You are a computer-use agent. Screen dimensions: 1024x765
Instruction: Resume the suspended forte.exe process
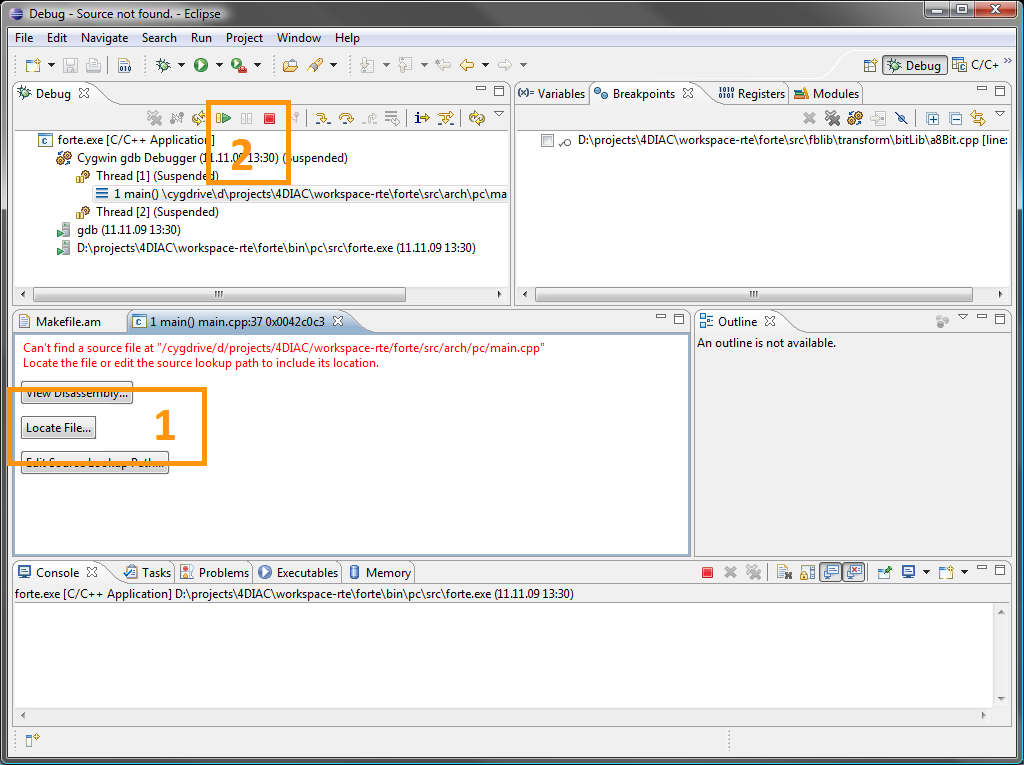(x=224, y=117)
